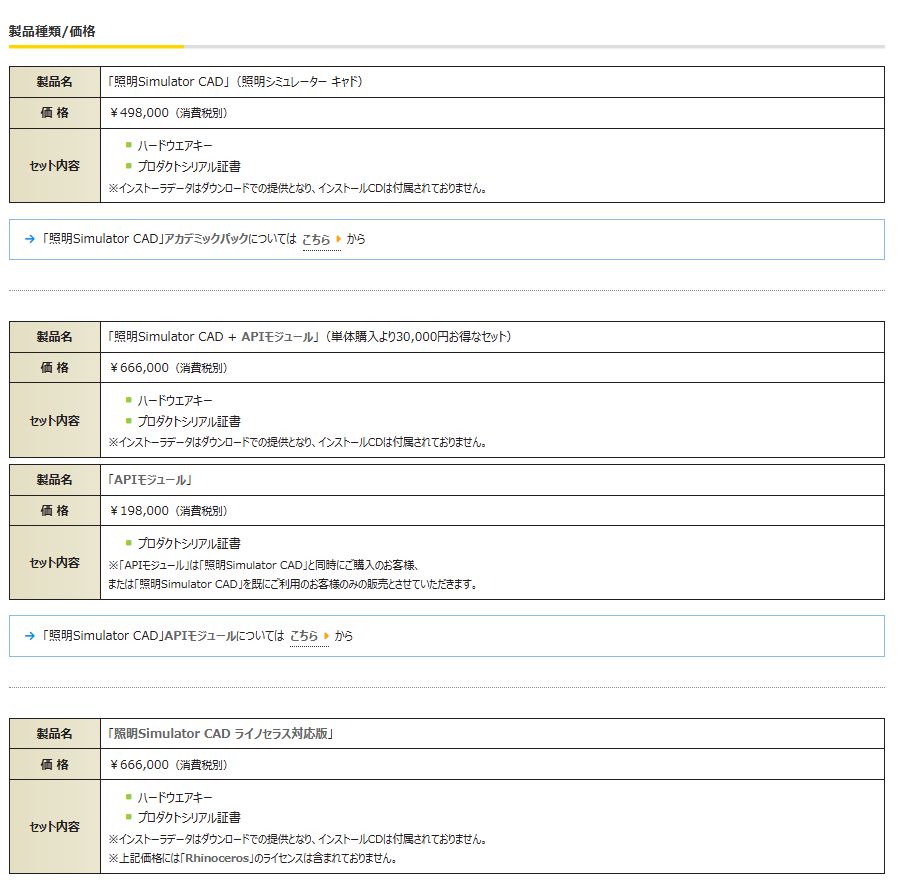Select プロダクトシリアル証書 in the ¥498,000 product table
897x880 pixels.
[x=189, y=167]
